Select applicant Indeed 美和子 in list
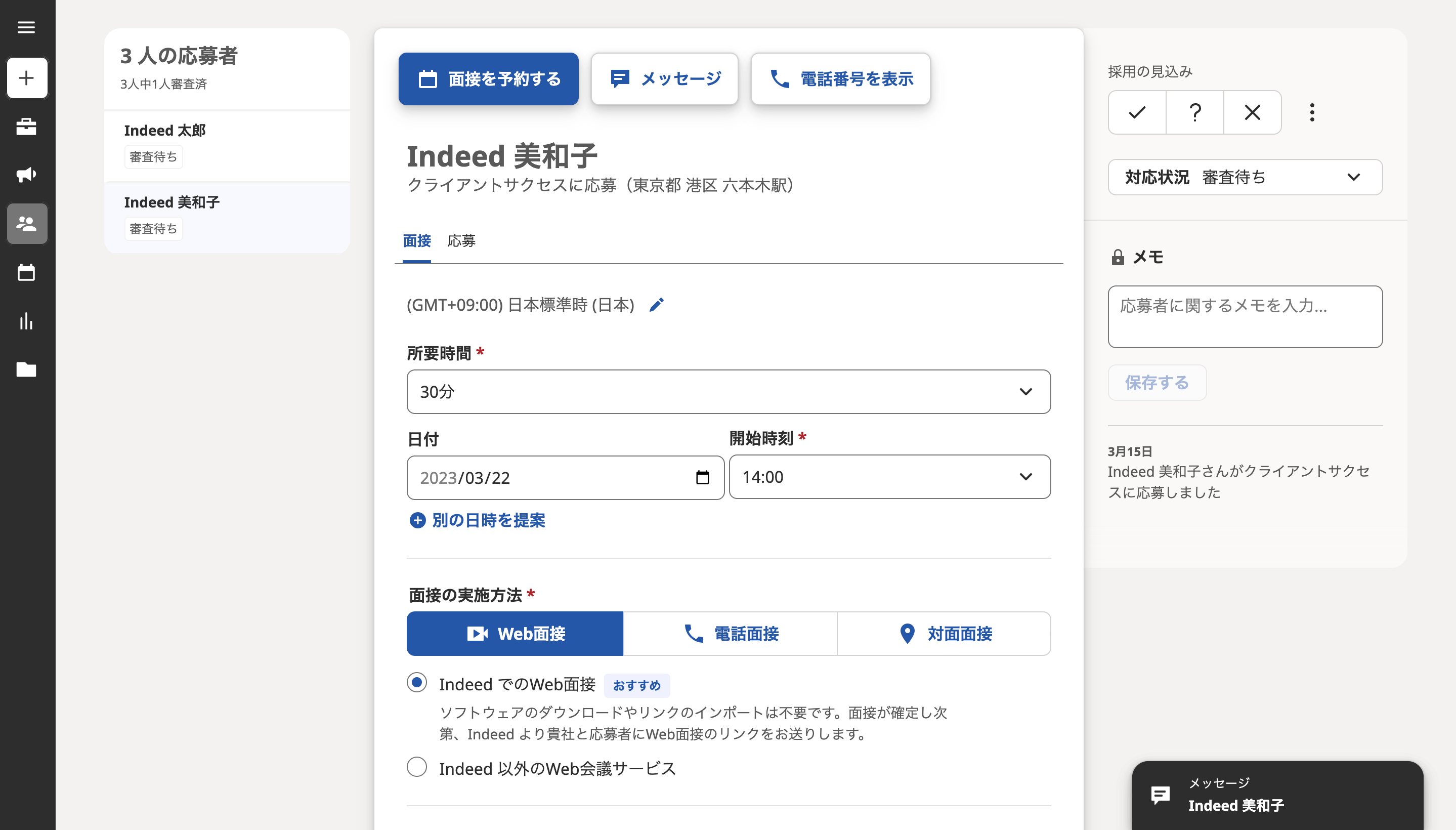Viewport: 1456px width, 830px height. coord(227,218)
